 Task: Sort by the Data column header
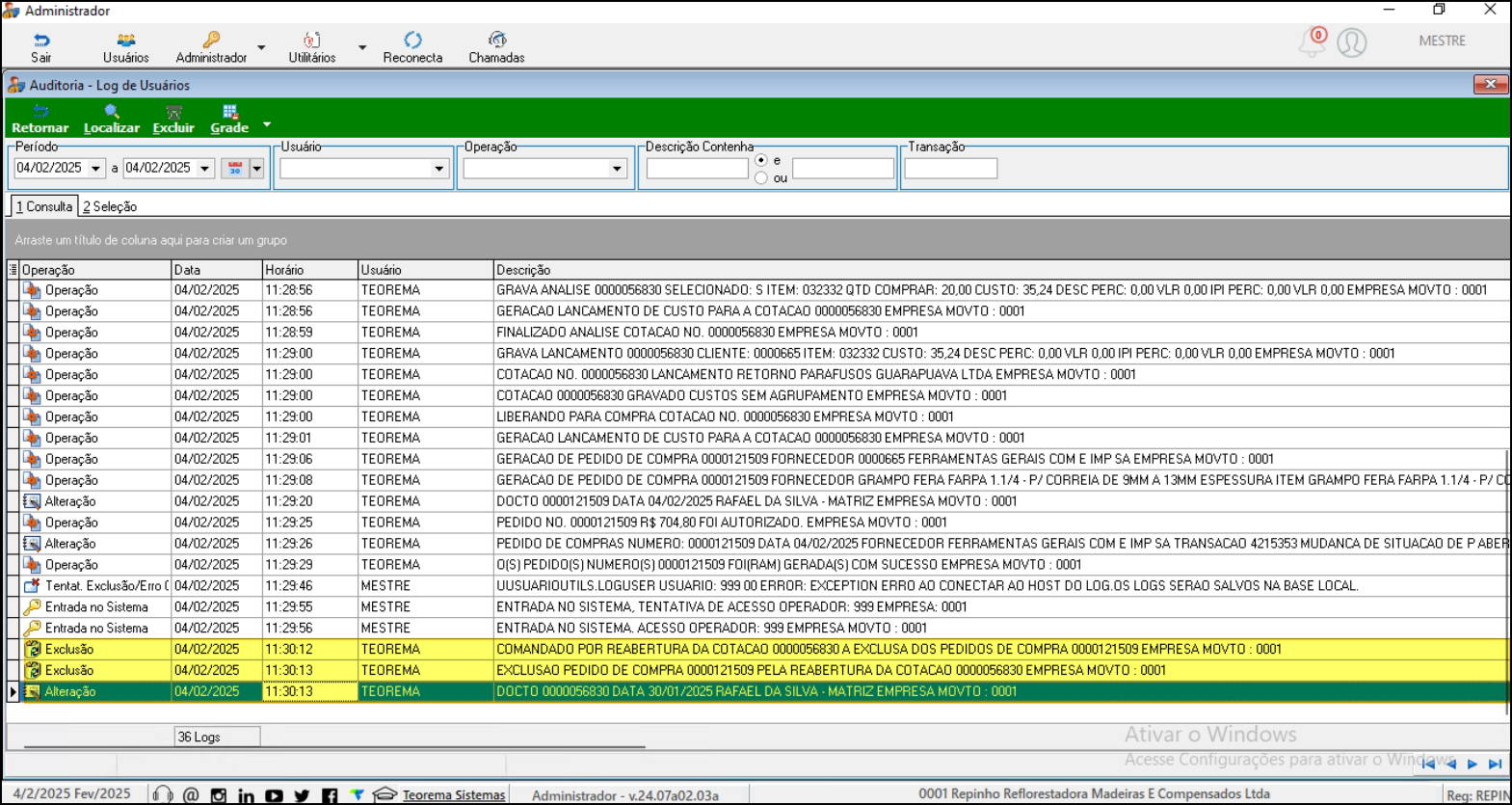pyautogui.click(x=217, y=270)
